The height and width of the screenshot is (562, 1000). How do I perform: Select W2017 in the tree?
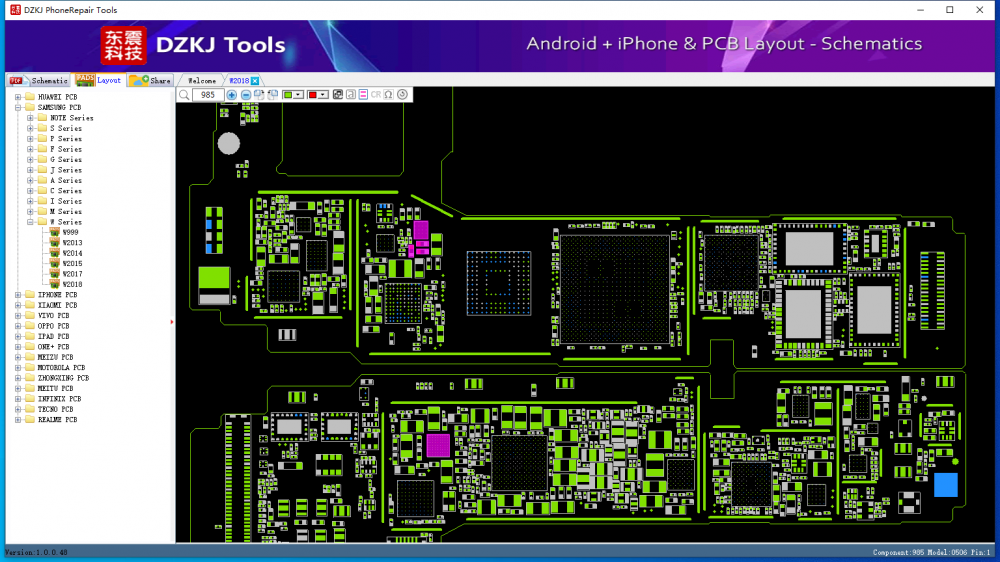coord(72,274)
